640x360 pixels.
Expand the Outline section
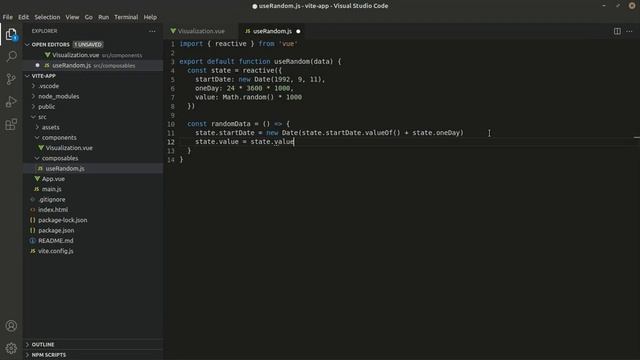click(x=42, y=344)
